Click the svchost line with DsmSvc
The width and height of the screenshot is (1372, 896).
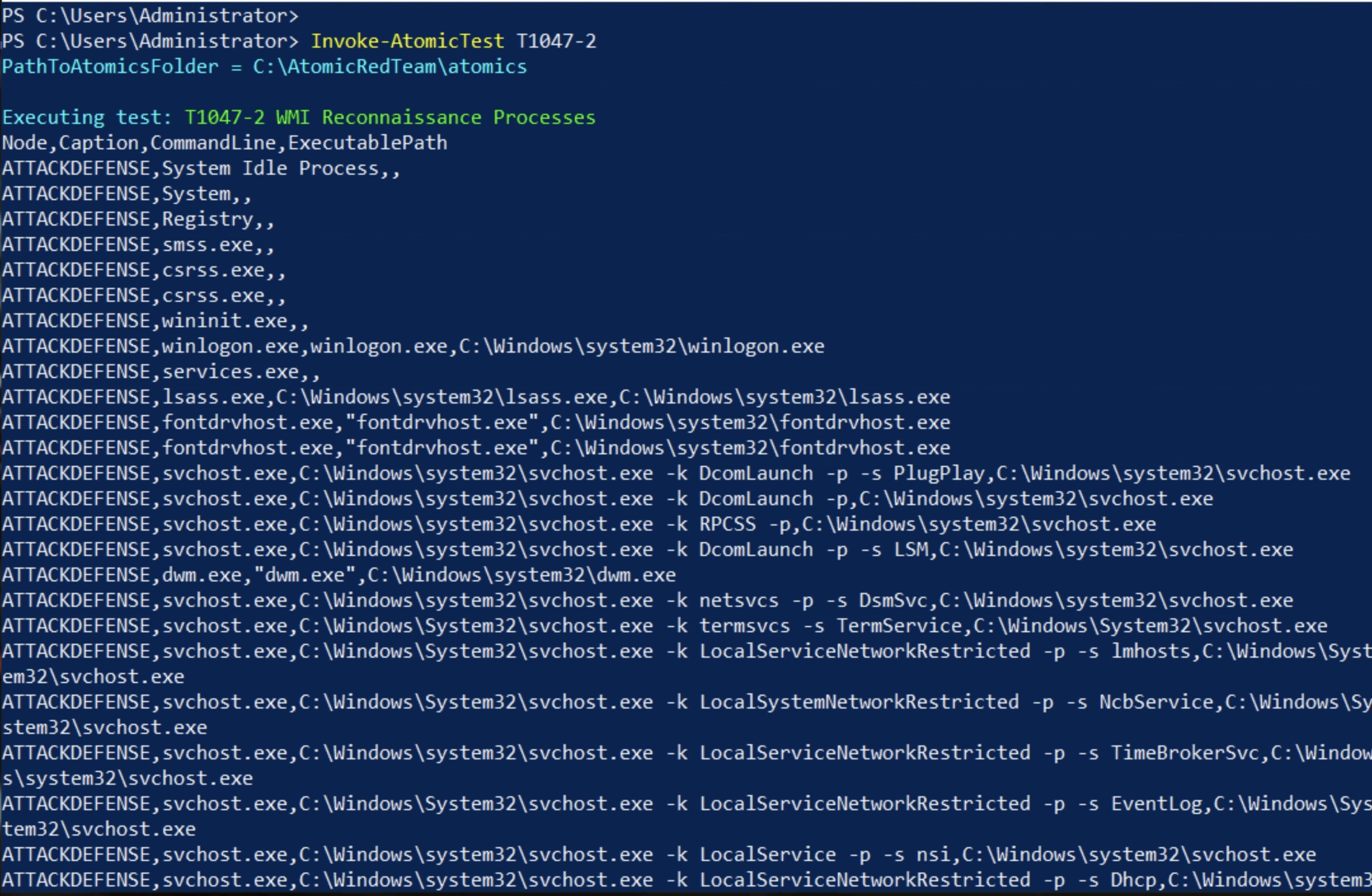pos(648,601)
